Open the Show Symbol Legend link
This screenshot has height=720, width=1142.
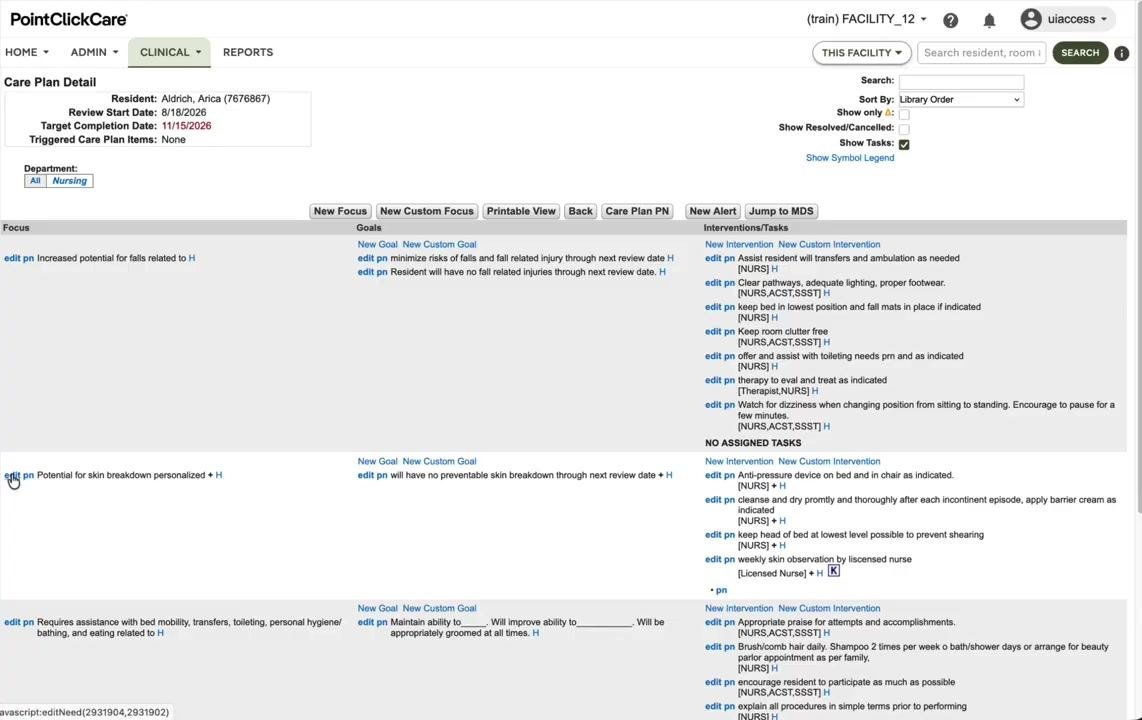[x=850, y=158]
